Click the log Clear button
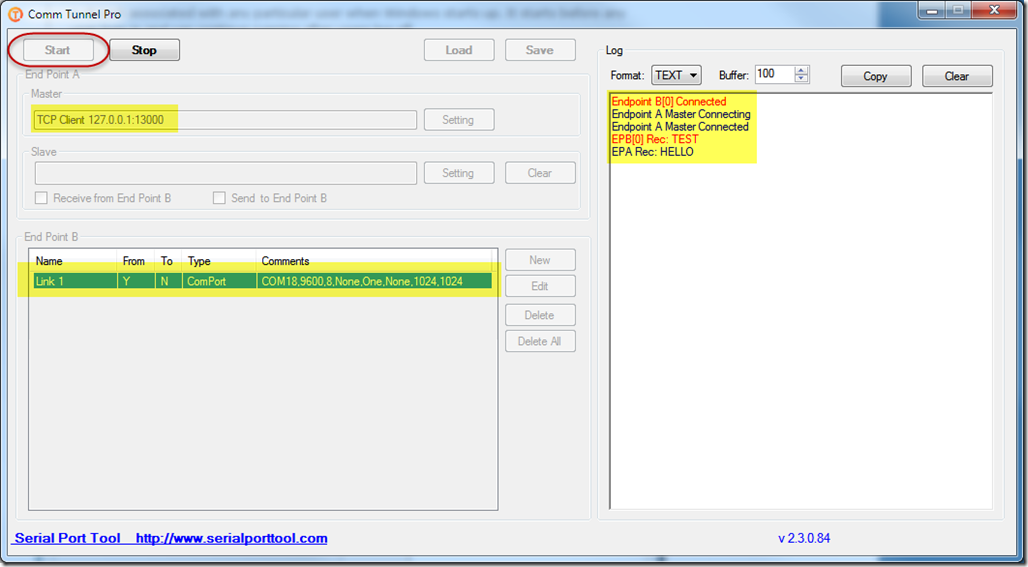This screenshot has height=567, width=1028. [x=957, y=76]
